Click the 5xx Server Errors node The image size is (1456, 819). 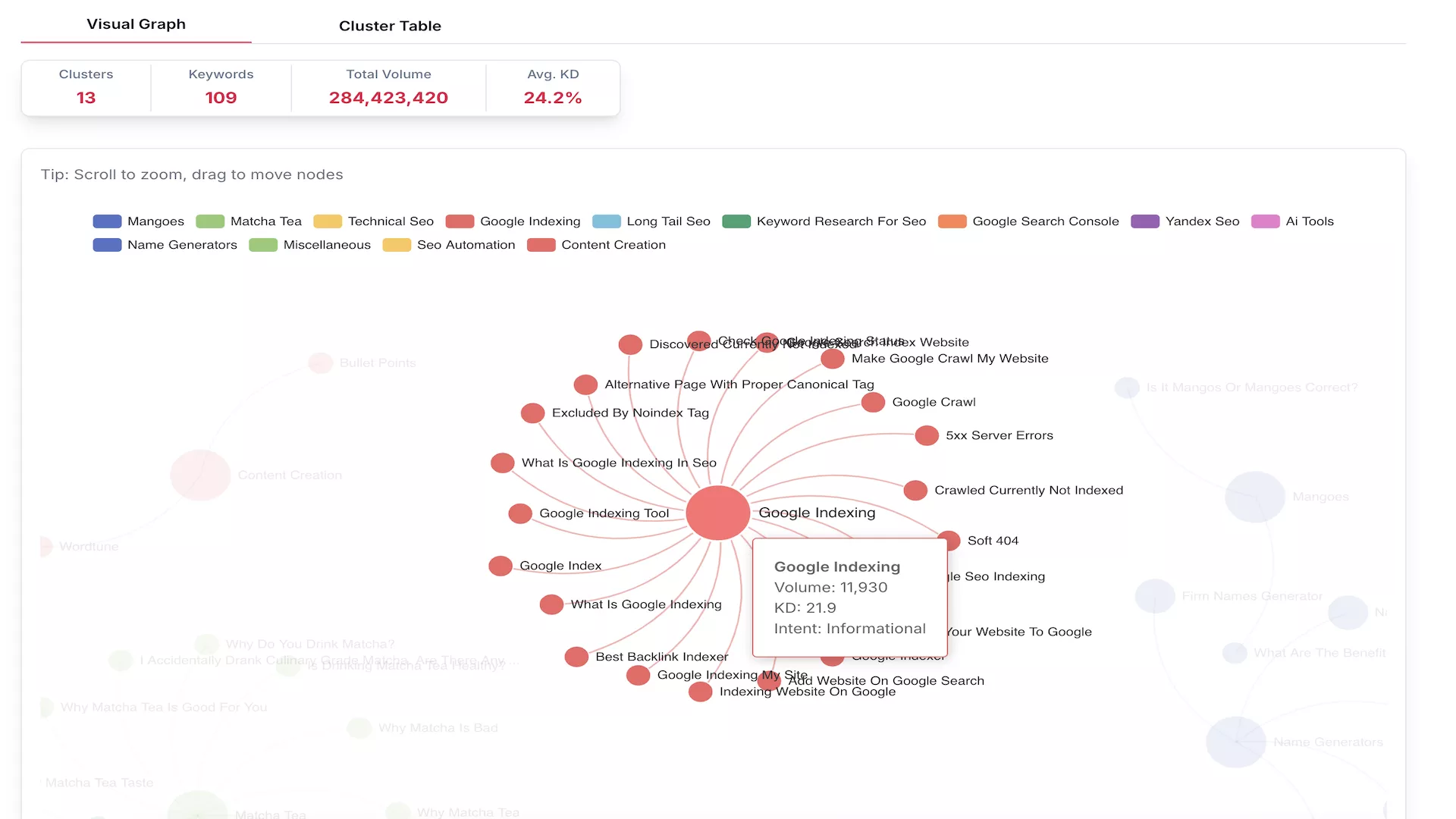pos(927,435)
